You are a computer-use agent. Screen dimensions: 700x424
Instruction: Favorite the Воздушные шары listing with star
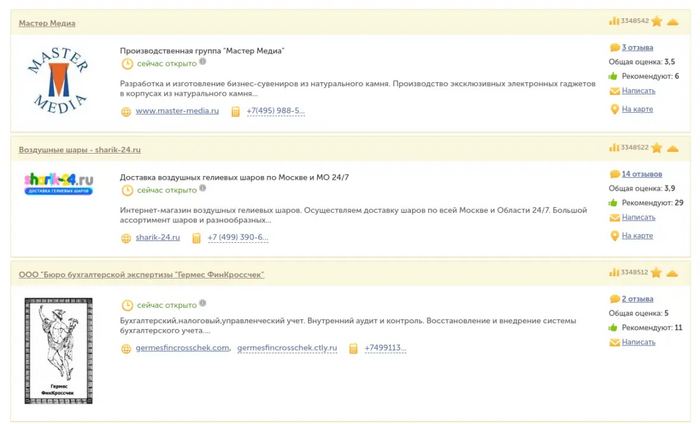[657, 148]
